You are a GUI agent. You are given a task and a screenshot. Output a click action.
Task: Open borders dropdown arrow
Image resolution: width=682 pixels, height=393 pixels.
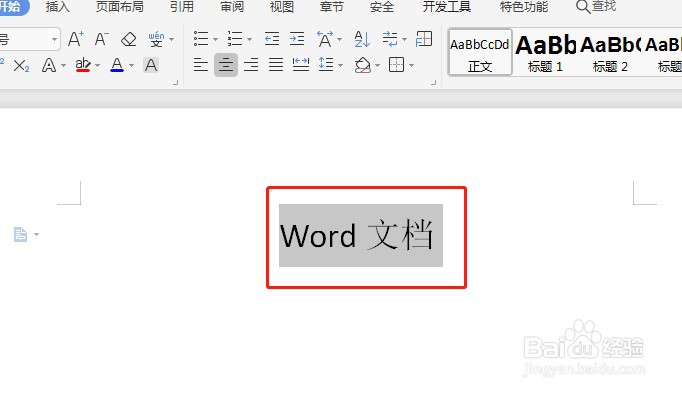click(411, 66)
